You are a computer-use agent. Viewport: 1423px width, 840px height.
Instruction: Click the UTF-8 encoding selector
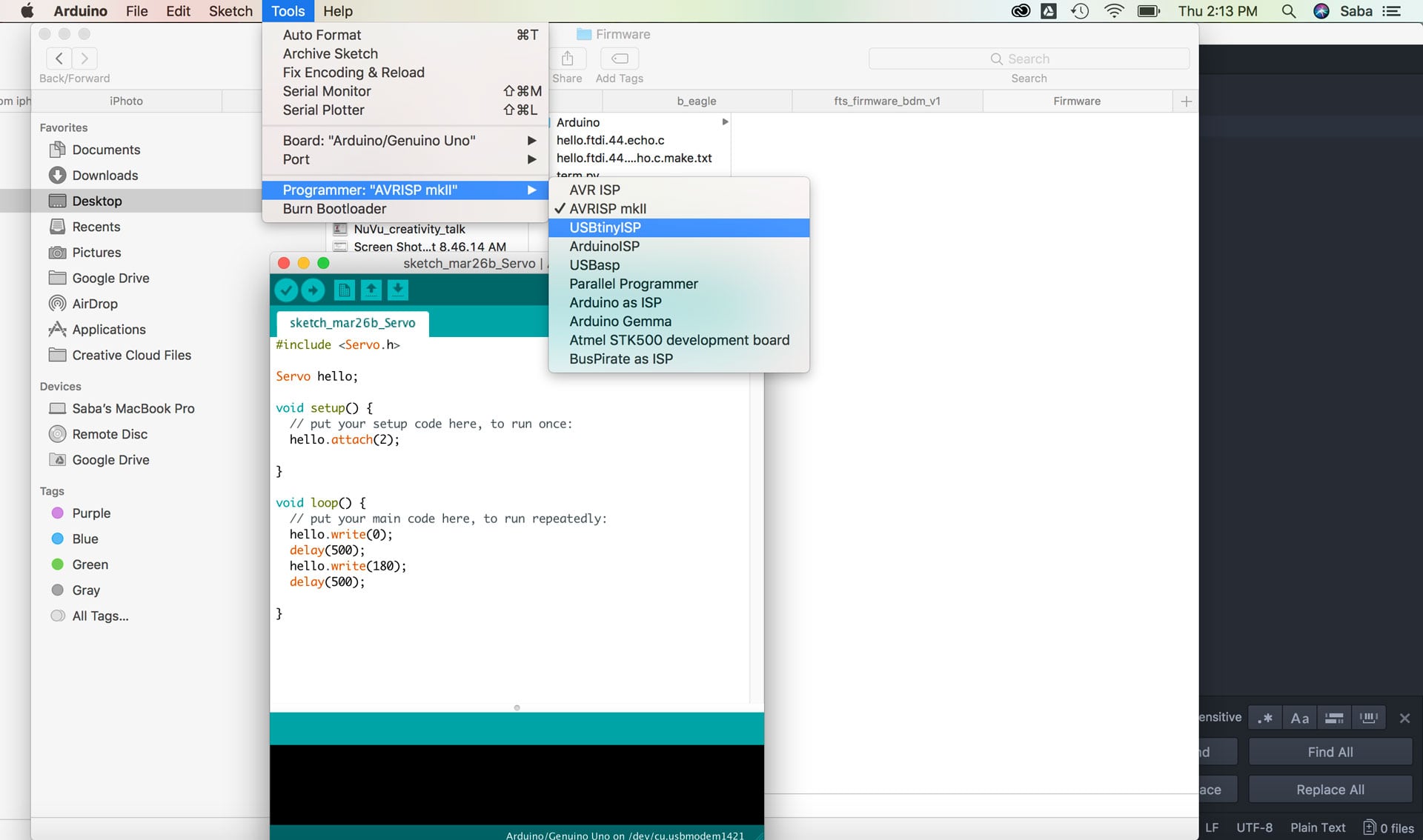coord(1254,828)
